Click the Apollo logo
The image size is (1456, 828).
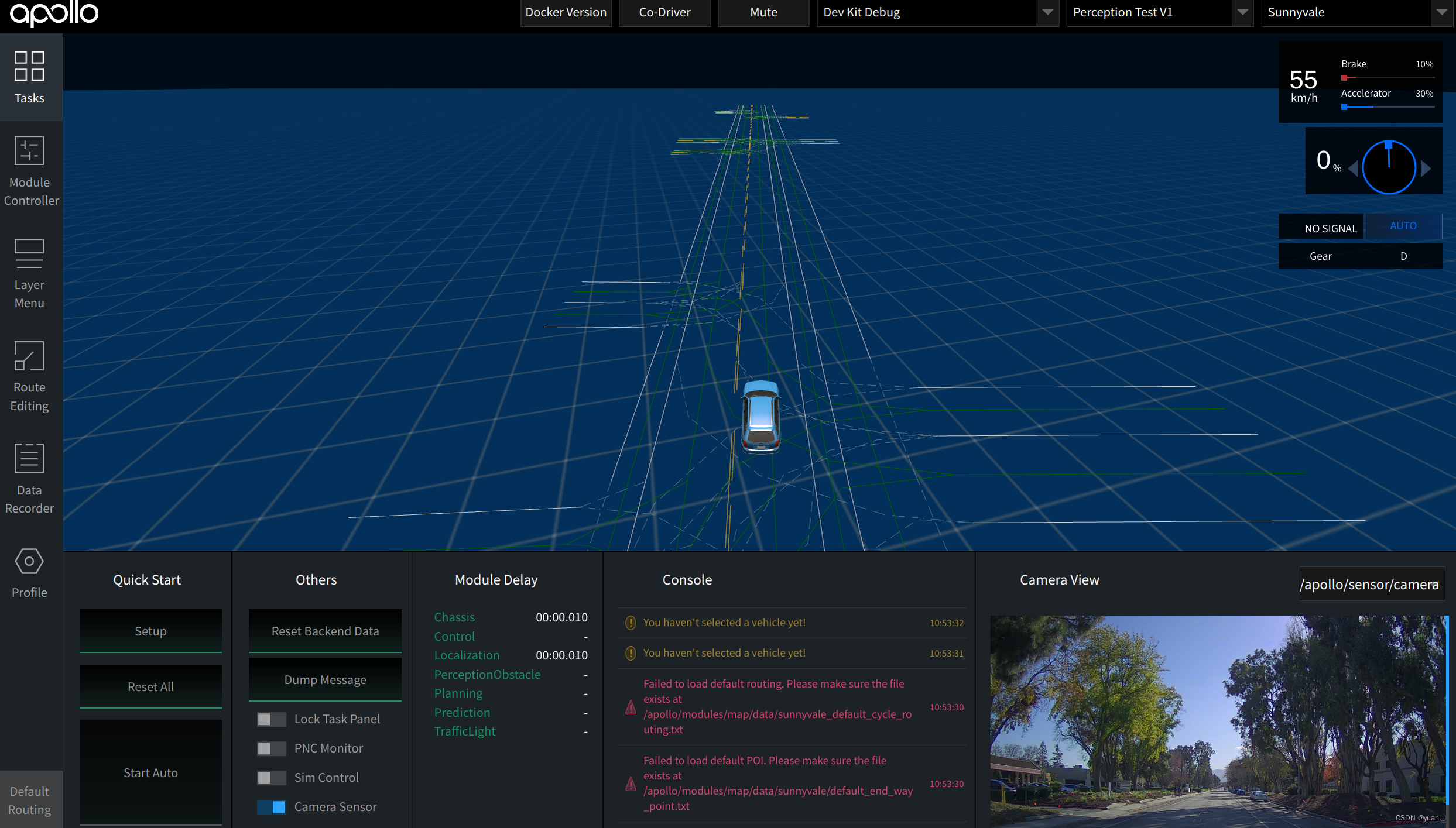tap(54, 13)
